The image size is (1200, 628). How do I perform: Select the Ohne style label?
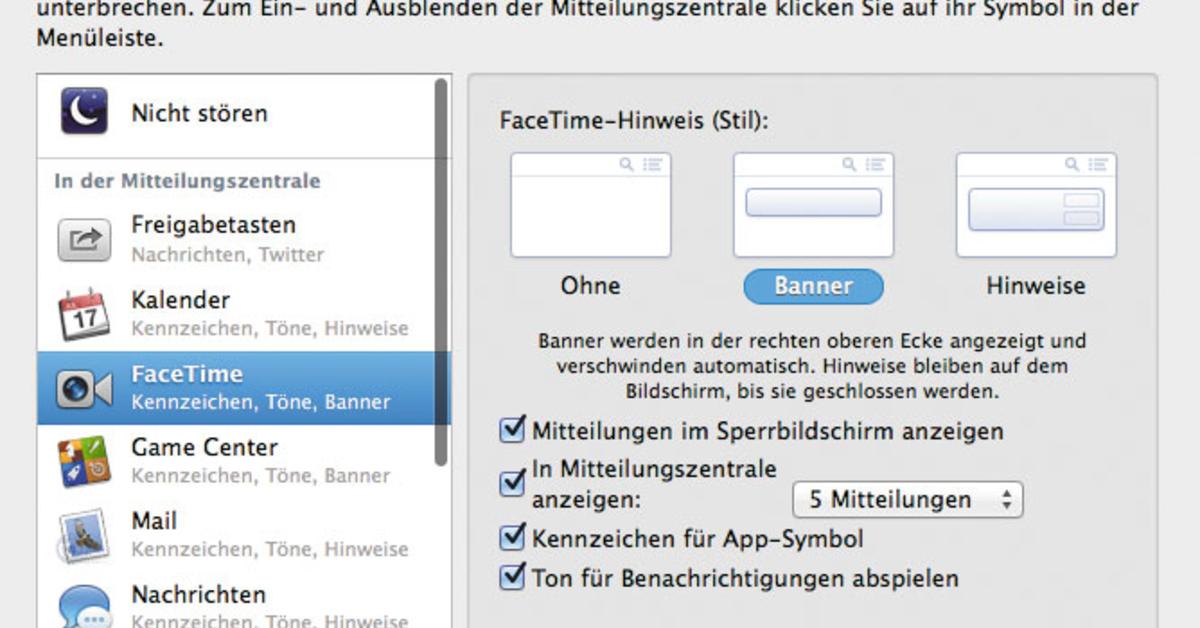pyautogui.click(x=590, y=286)
